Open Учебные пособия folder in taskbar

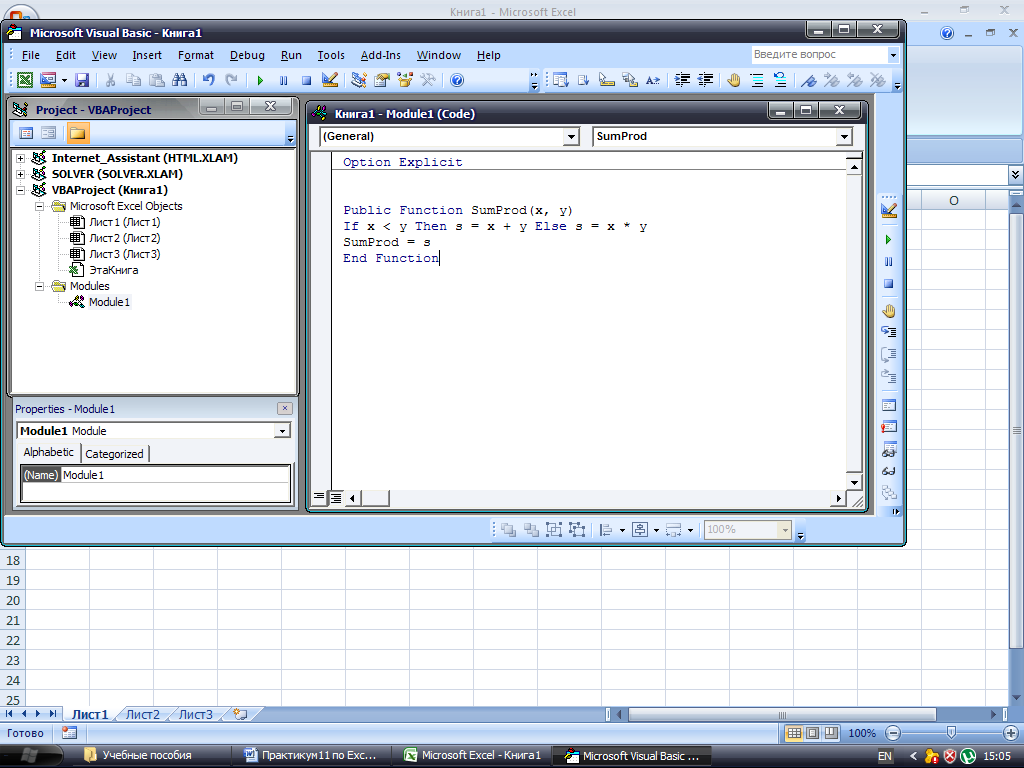click(x=146, y=756)
